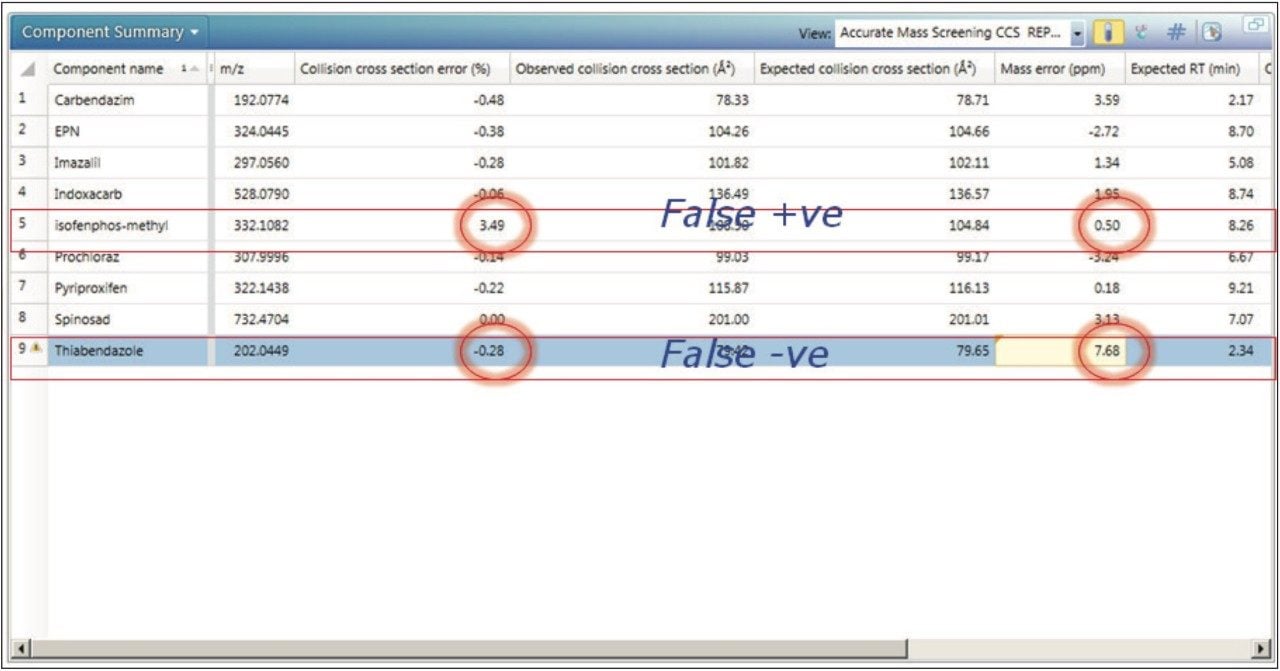
Task: Click expected RT value 2.17
Action: (1240, 100)
